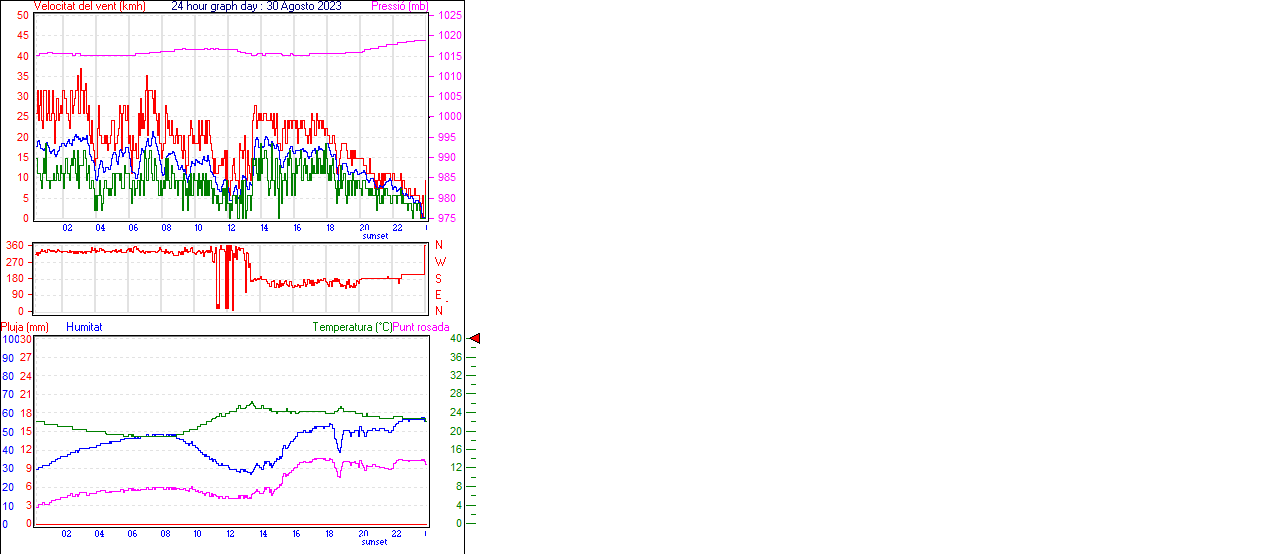Click the 50 wind speed axis value
Viewport: 1280px width, 554px height.
pyautogui.click(x=24, y=16)
